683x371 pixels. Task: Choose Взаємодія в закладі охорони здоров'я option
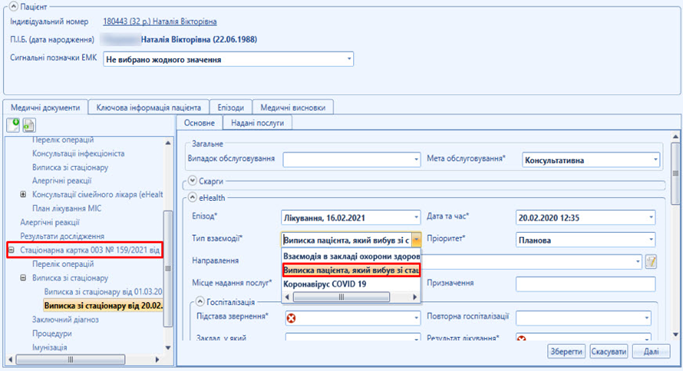pyautogui.click(x=351, y=256)
